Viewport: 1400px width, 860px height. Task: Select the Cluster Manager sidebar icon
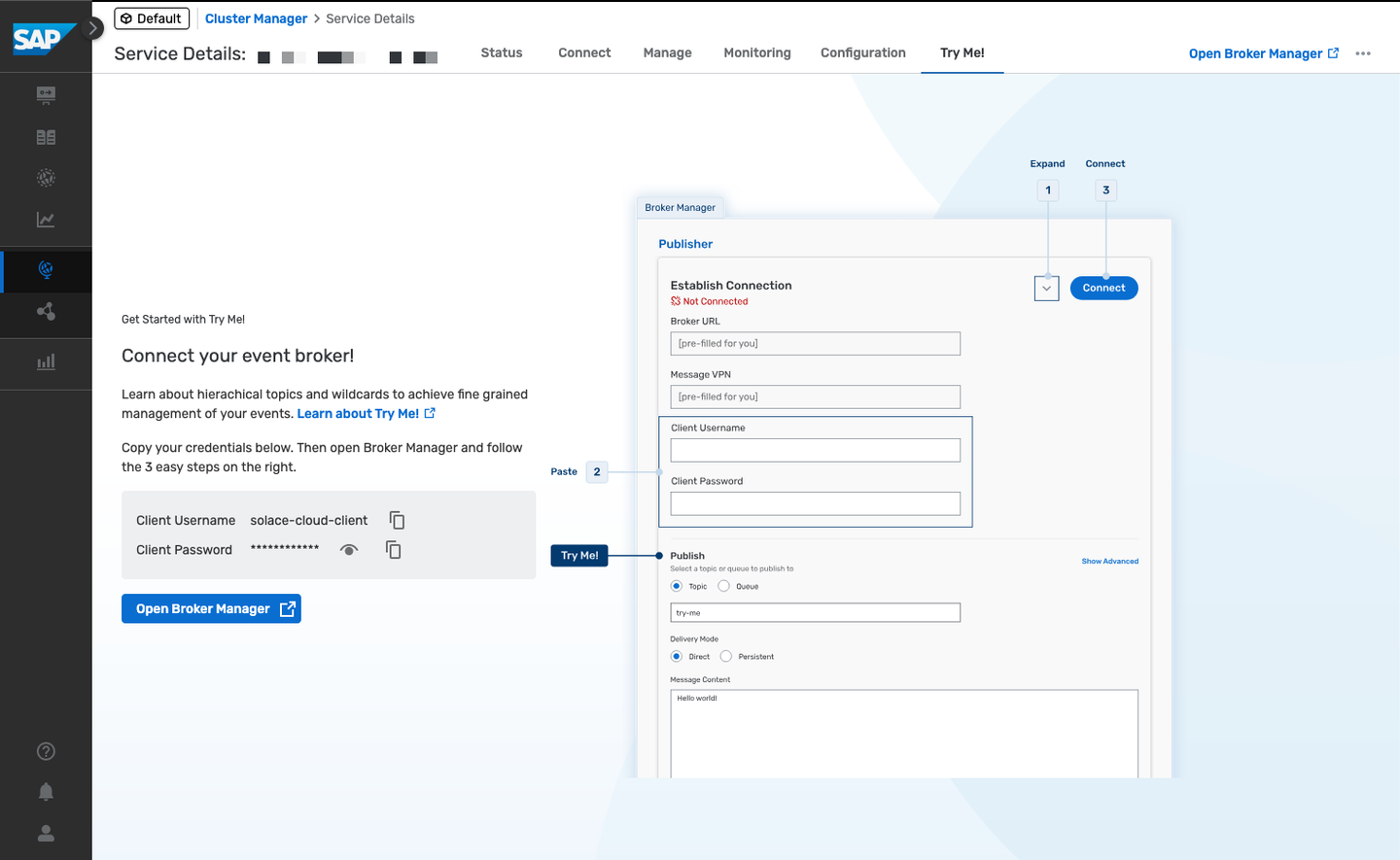point(46,270)
